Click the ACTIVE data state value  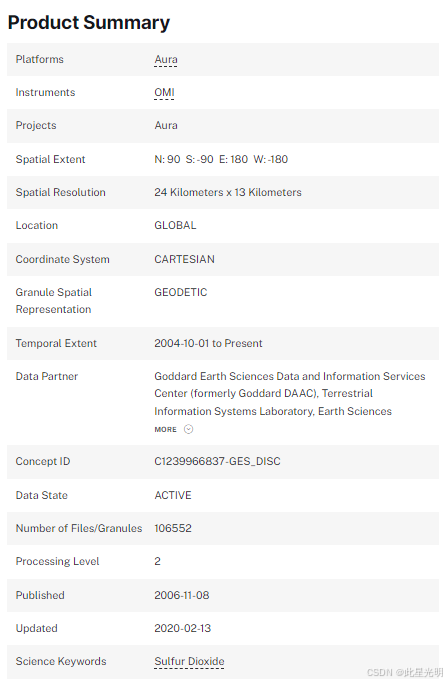pos(173,496)
